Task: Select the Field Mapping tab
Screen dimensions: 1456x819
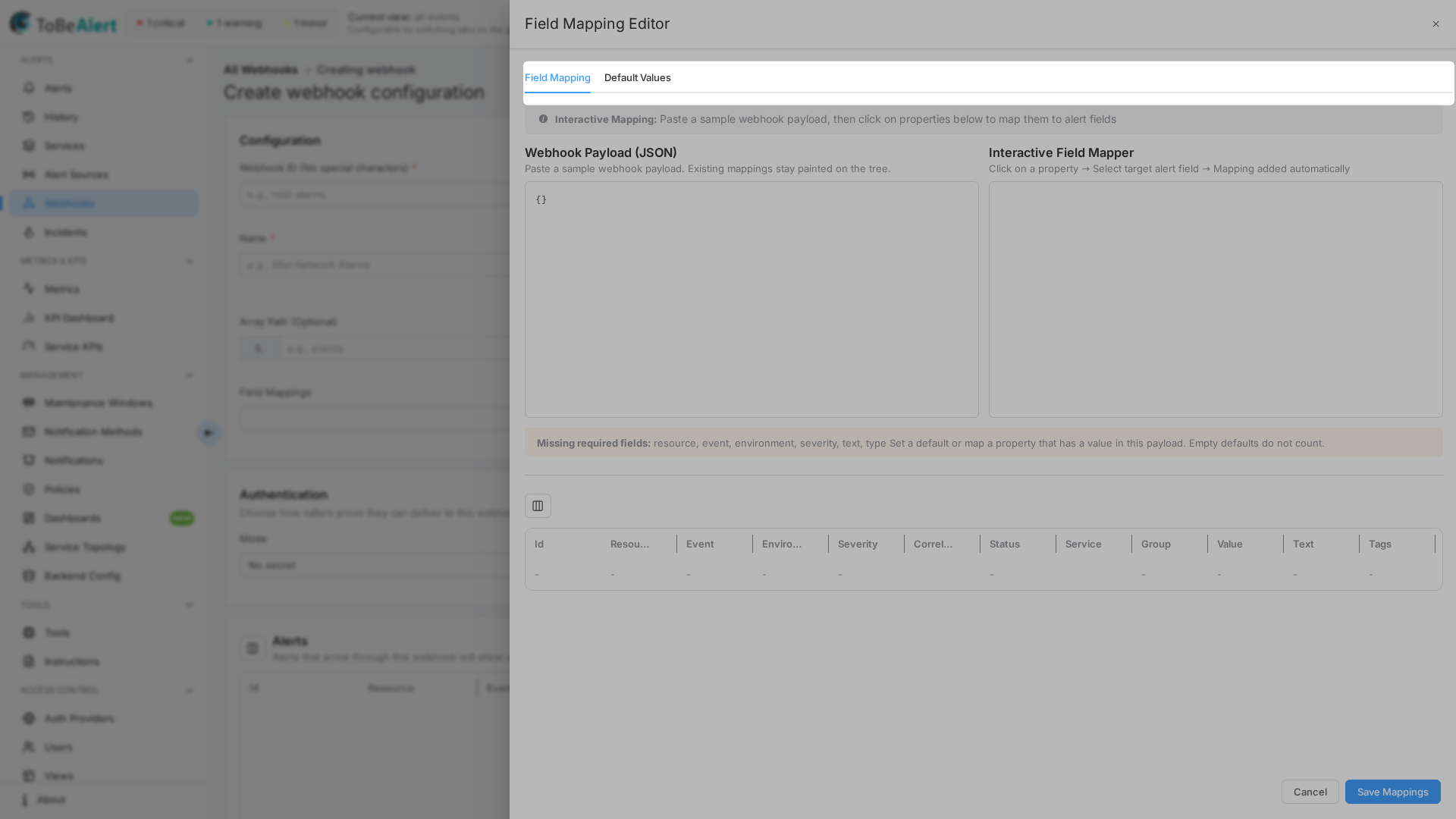Action: (x=557, y=77)
